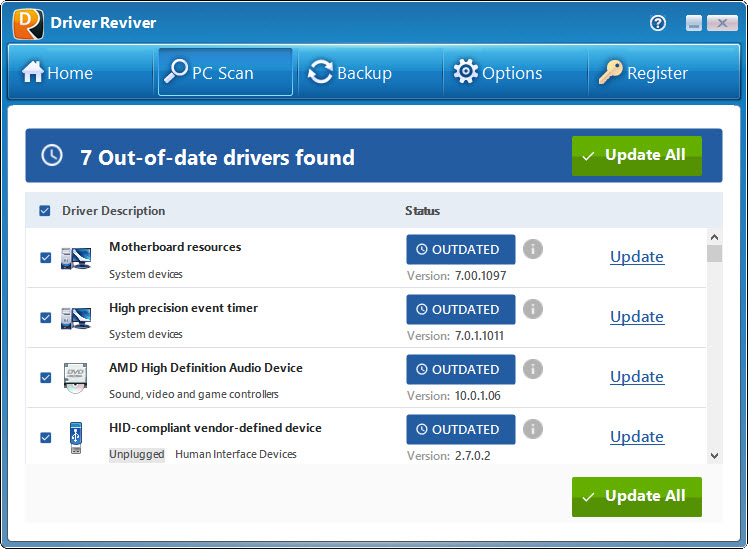The width and height of the screenshot is (748, 549).
Task: Minimize the Driver Reviver window
Action: (694, 23)
